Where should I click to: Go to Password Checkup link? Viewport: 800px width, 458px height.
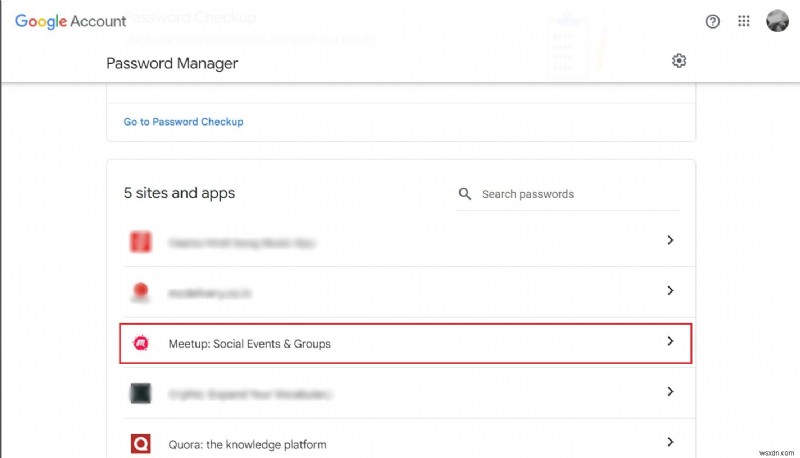[183, 122]
